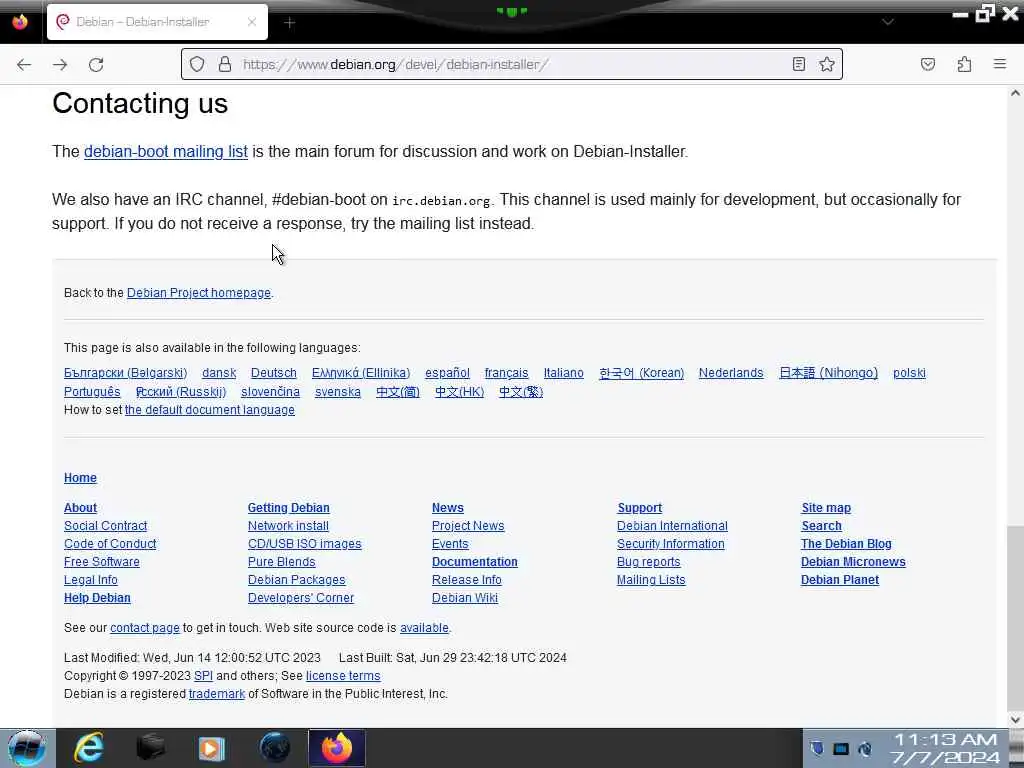
Task: Choose the Nederlands language link
Action: point(731,373)
